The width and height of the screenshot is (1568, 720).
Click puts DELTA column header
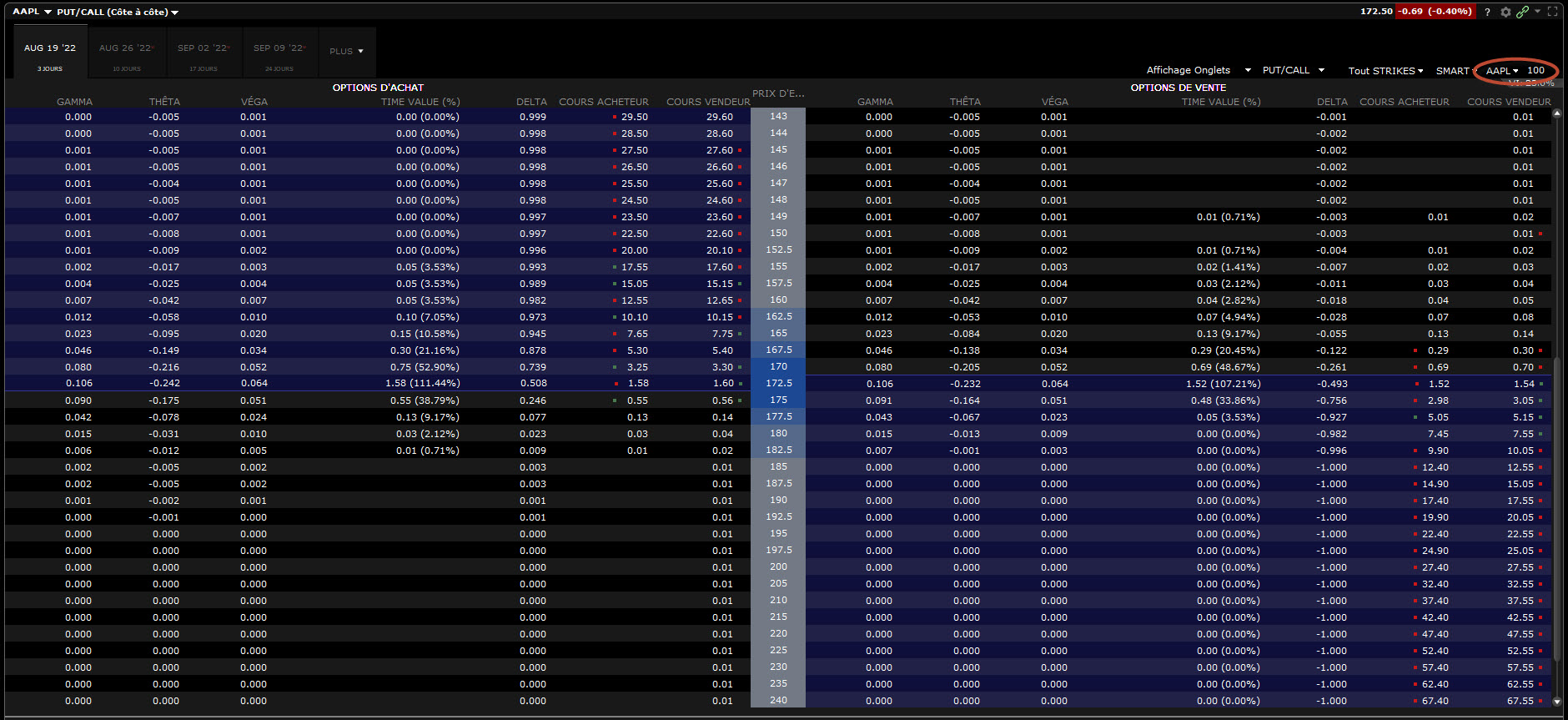[1332, 102]
